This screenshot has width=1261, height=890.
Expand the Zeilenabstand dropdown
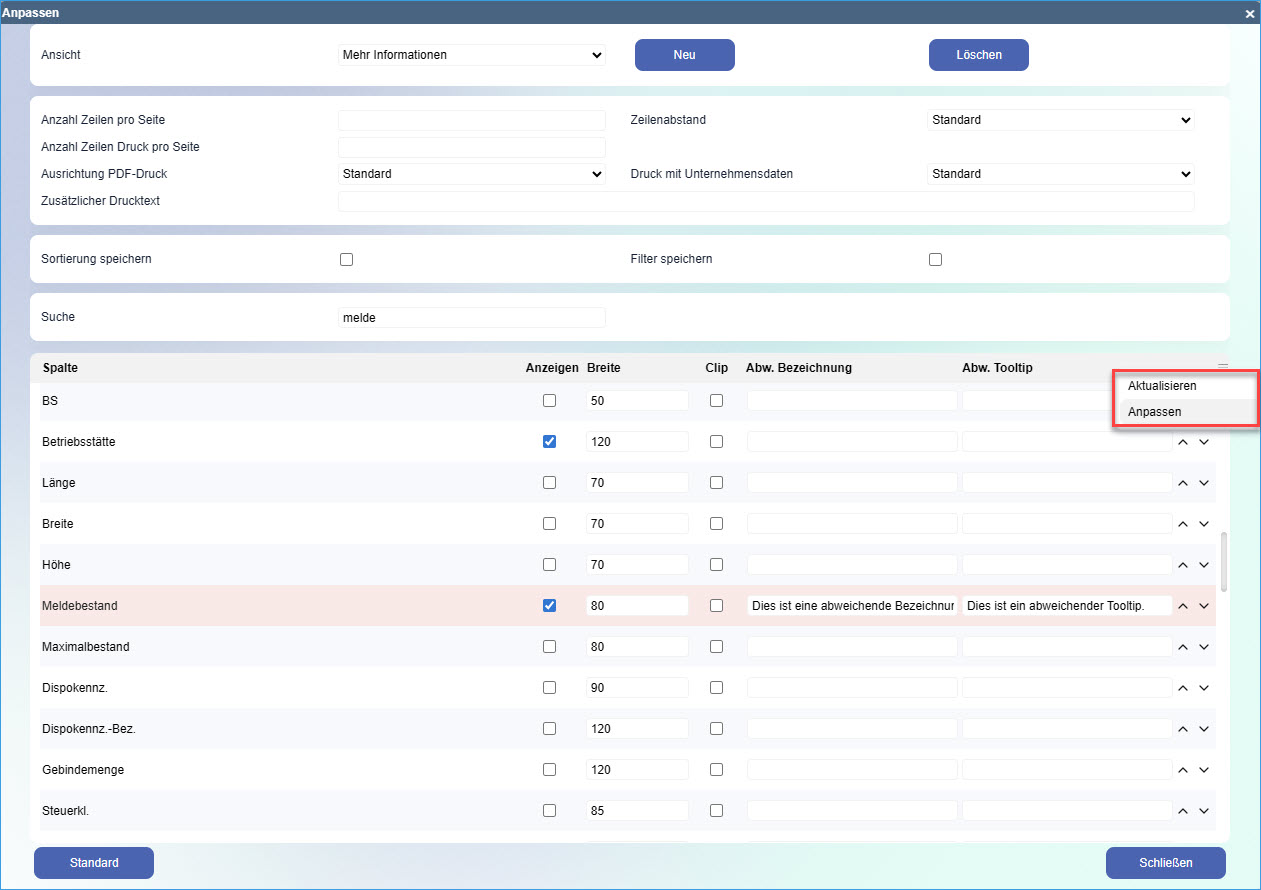1060,120
